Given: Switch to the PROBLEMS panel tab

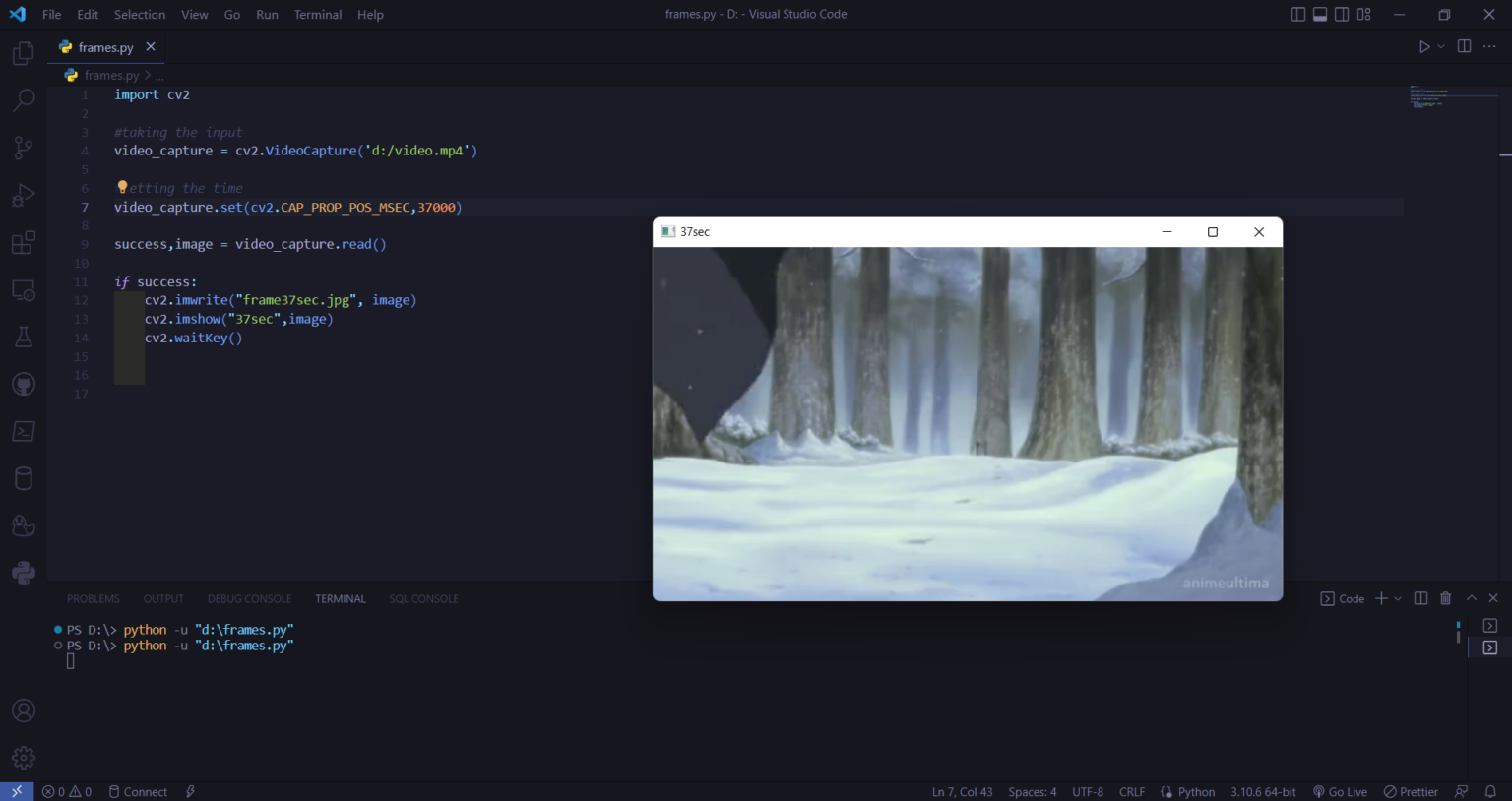Looking at the screenshot, I should point(94,598).
